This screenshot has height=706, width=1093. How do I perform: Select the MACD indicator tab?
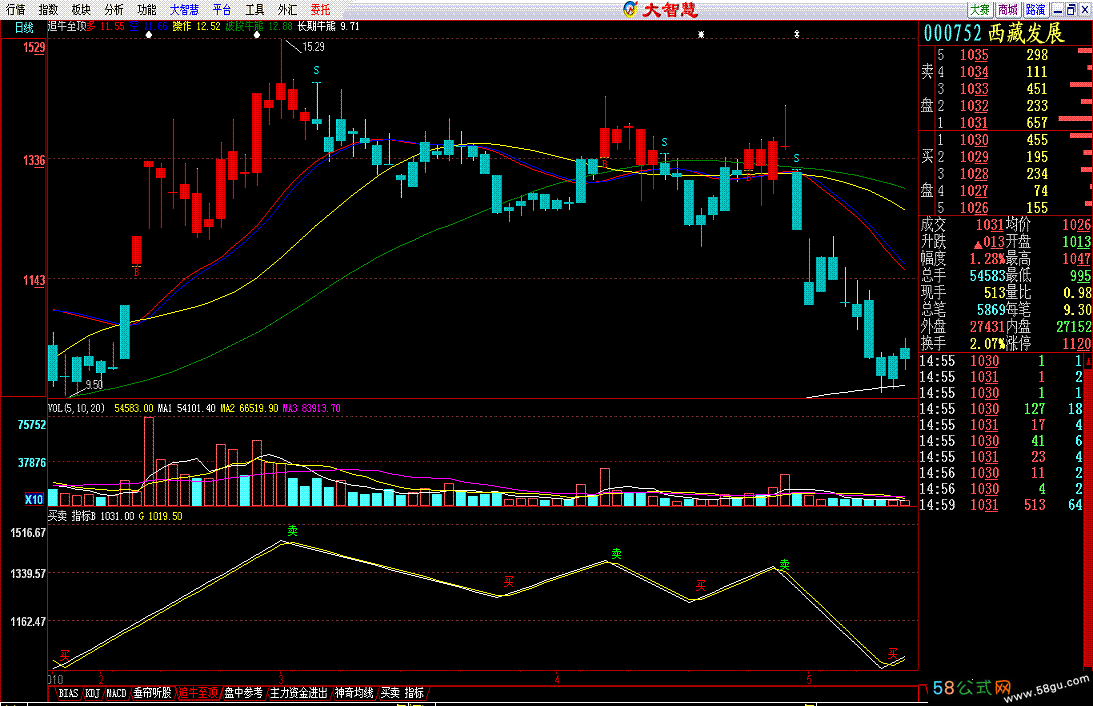[116, 693]
